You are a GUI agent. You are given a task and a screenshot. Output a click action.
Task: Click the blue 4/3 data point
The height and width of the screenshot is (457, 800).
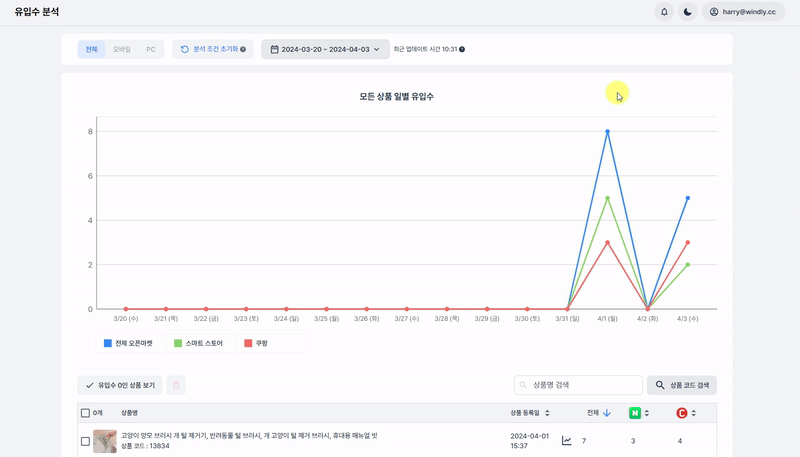(688, 198)
